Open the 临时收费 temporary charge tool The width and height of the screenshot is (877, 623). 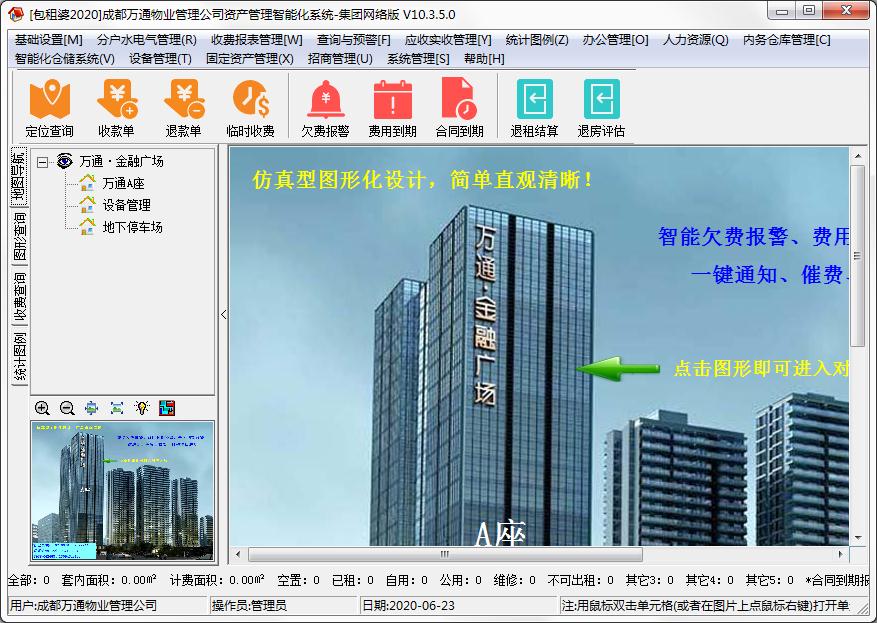pos(251,108)
